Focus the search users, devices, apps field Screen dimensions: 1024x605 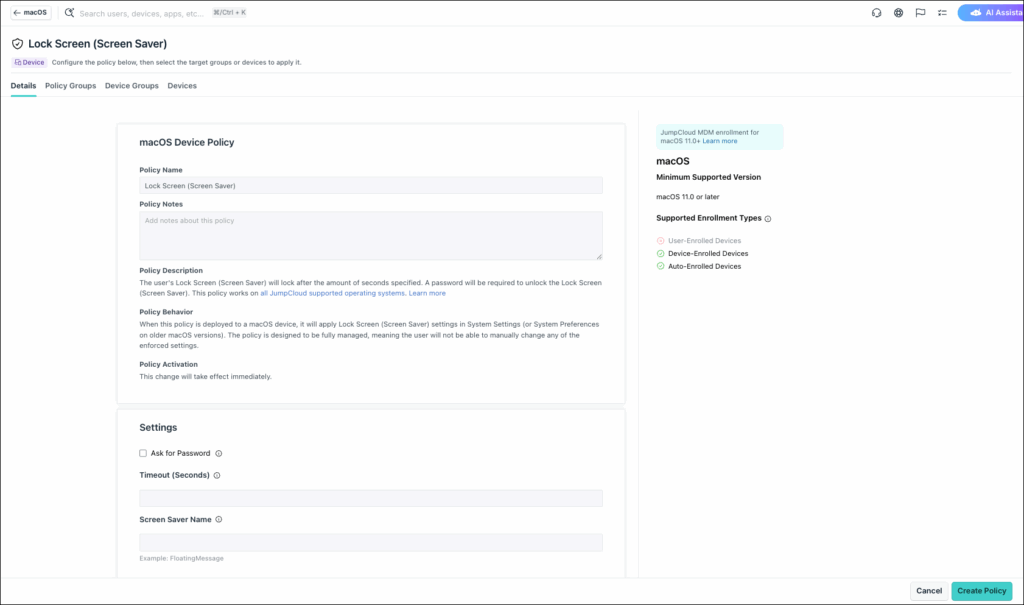(141, 13)
